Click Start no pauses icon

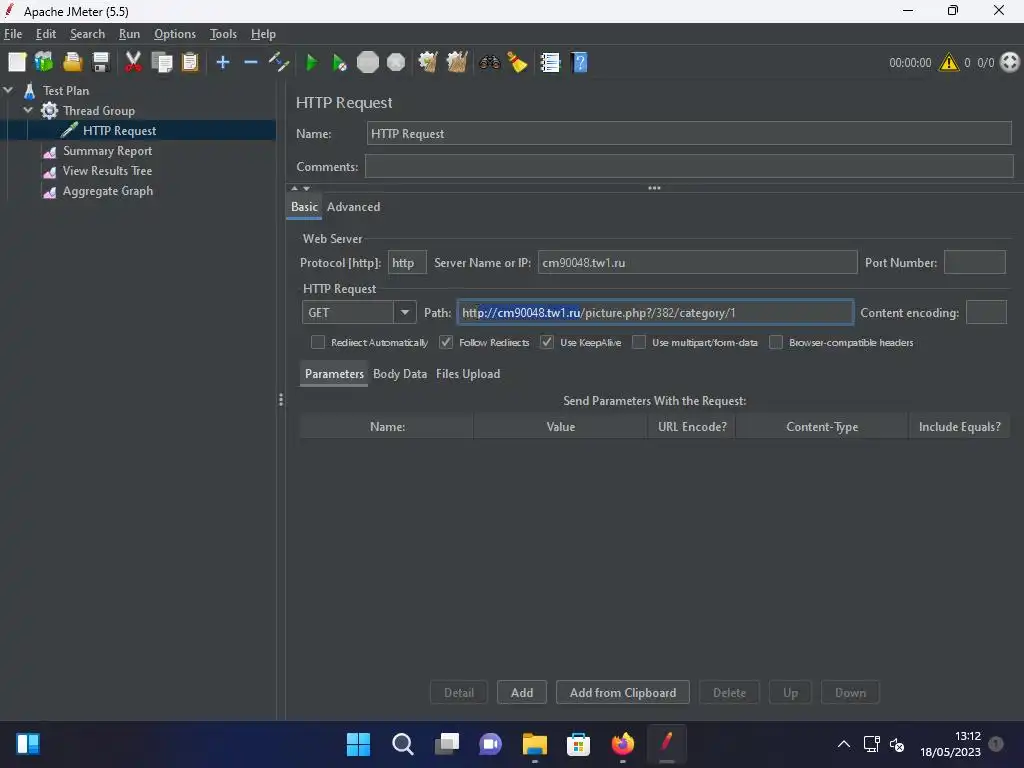point(340,63)
